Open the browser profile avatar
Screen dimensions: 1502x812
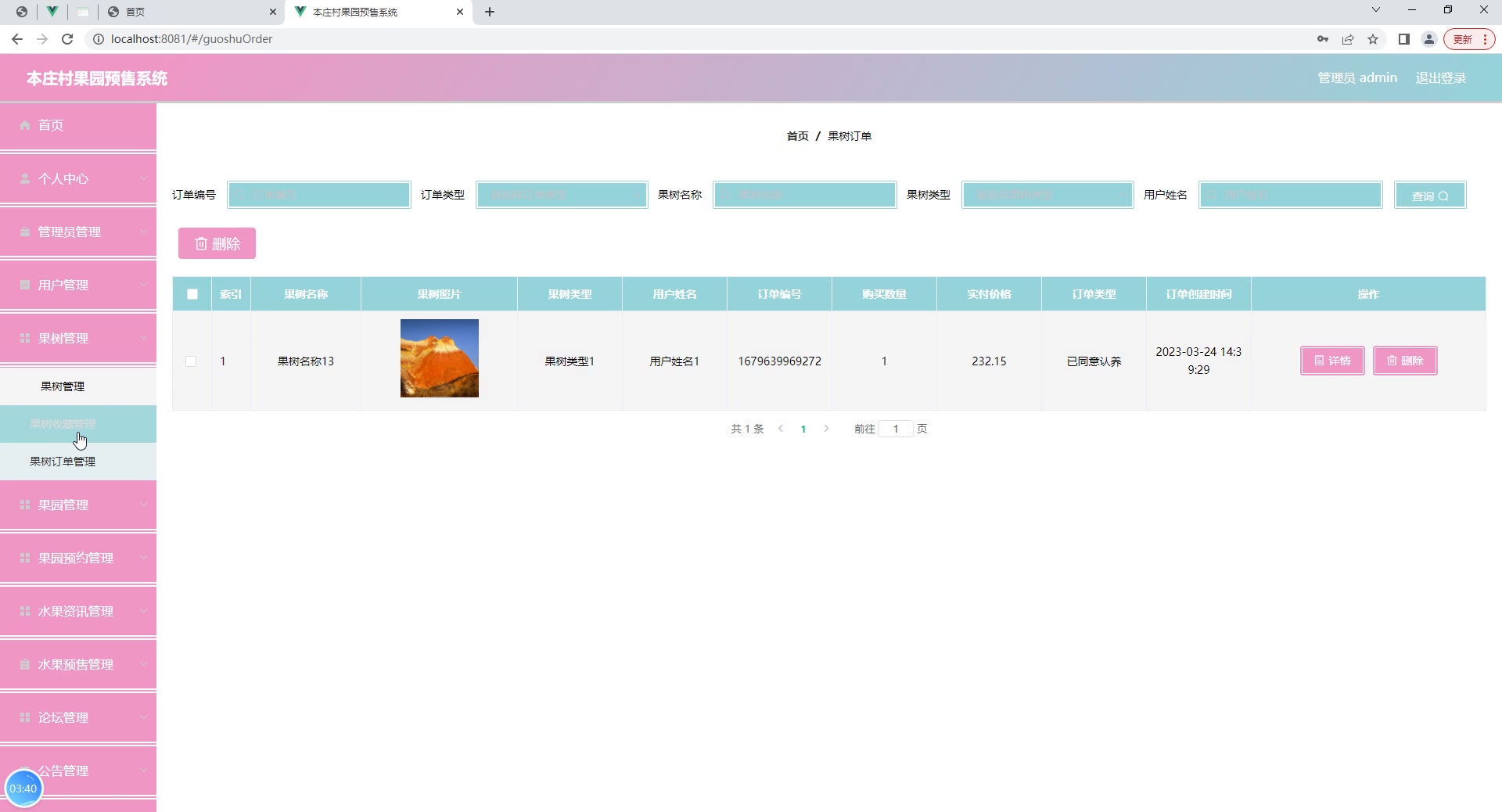point(1429,39)
